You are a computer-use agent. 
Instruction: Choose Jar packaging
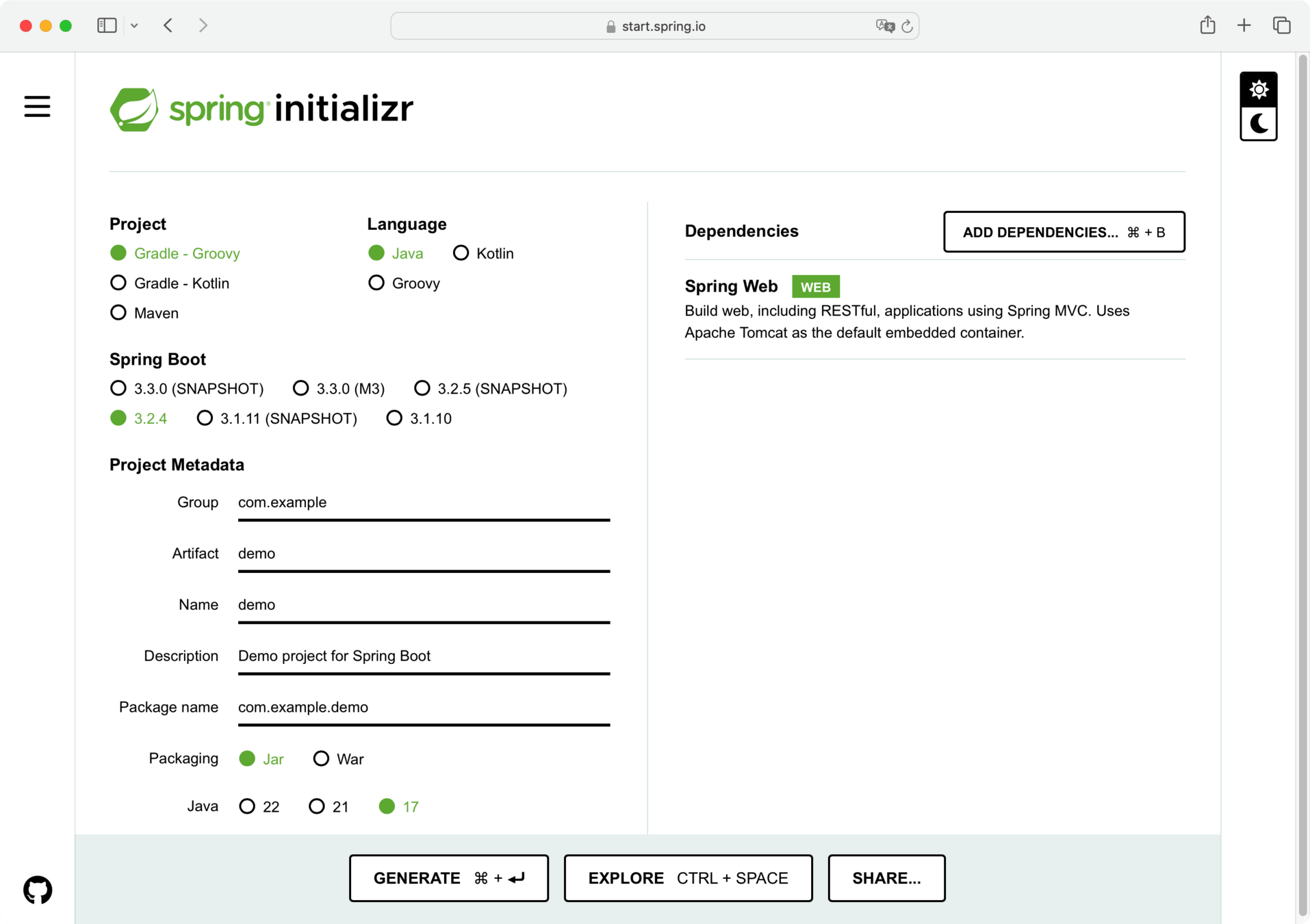tap(261, 759)
